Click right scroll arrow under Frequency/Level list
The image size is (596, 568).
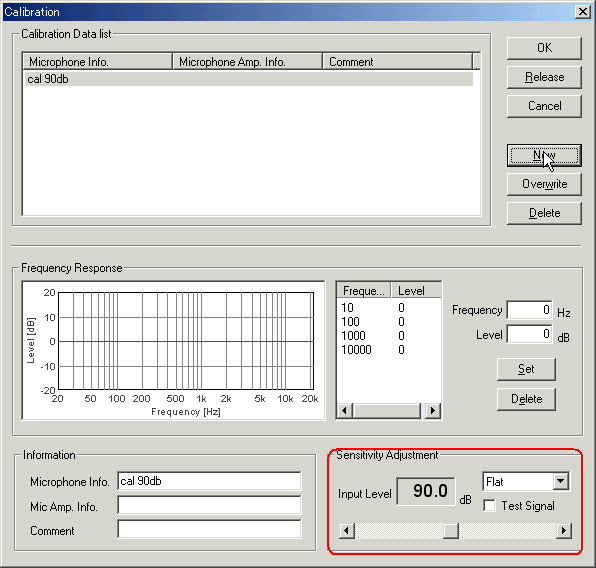click(x=433, y=411)
